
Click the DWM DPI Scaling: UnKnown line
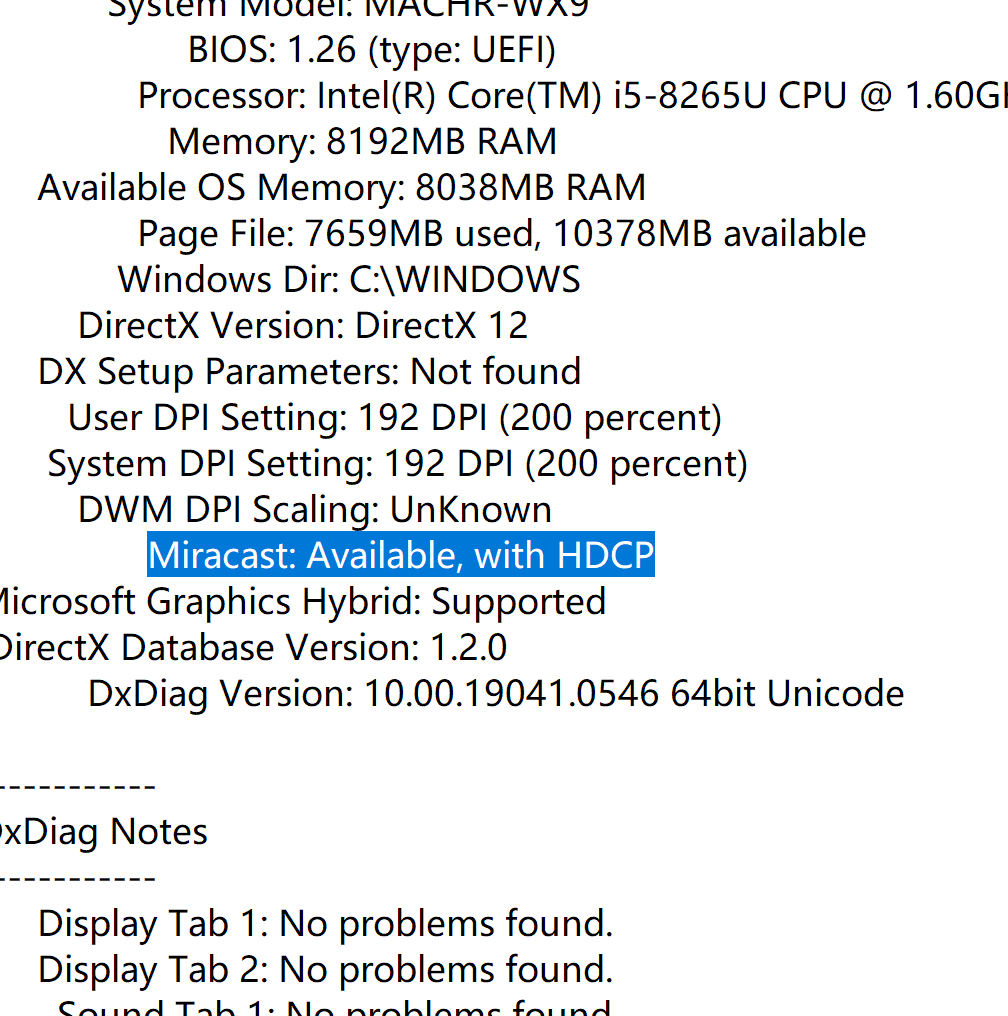click(315, 510)
